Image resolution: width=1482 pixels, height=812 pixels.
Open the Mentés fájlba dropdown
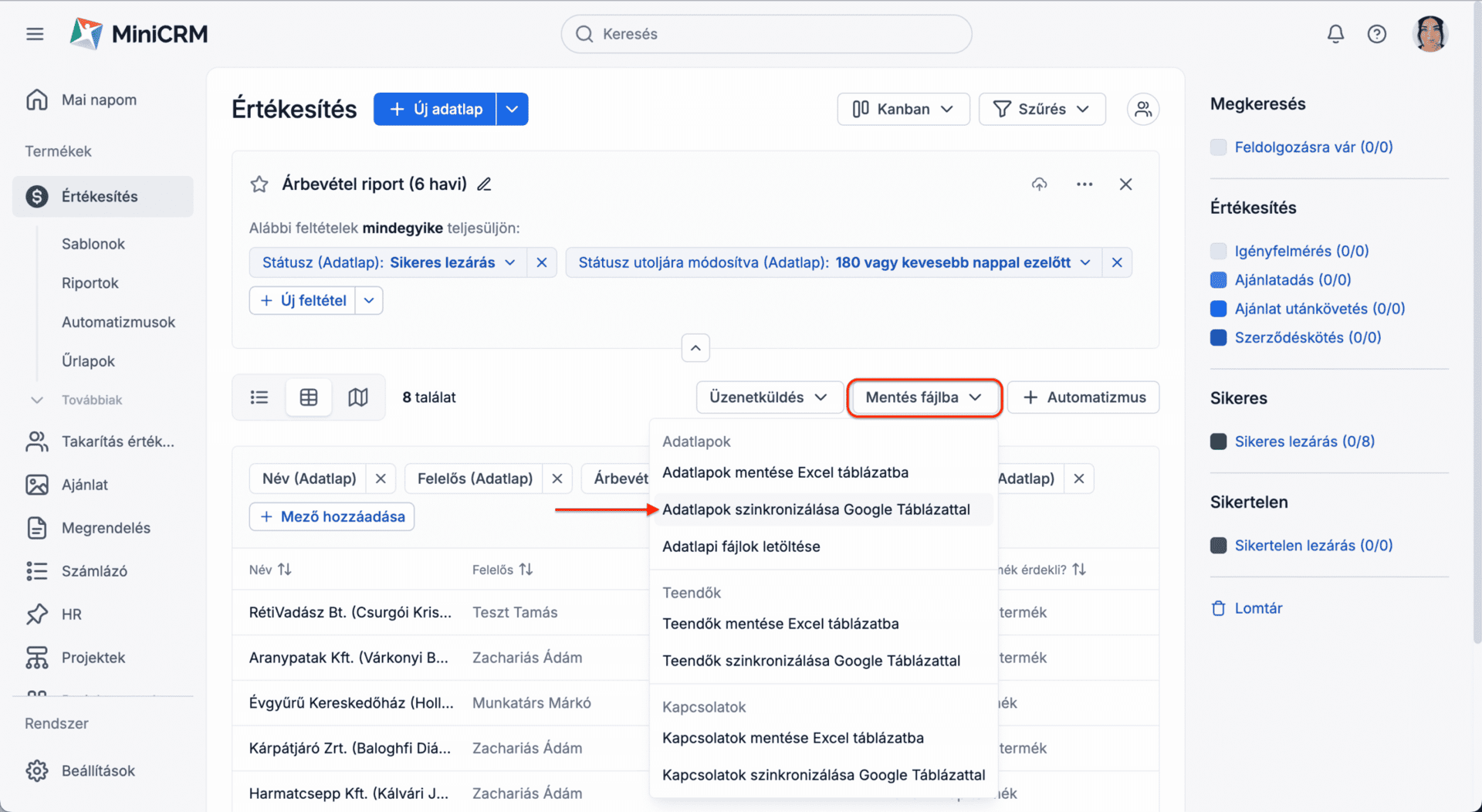pos(925,398)
